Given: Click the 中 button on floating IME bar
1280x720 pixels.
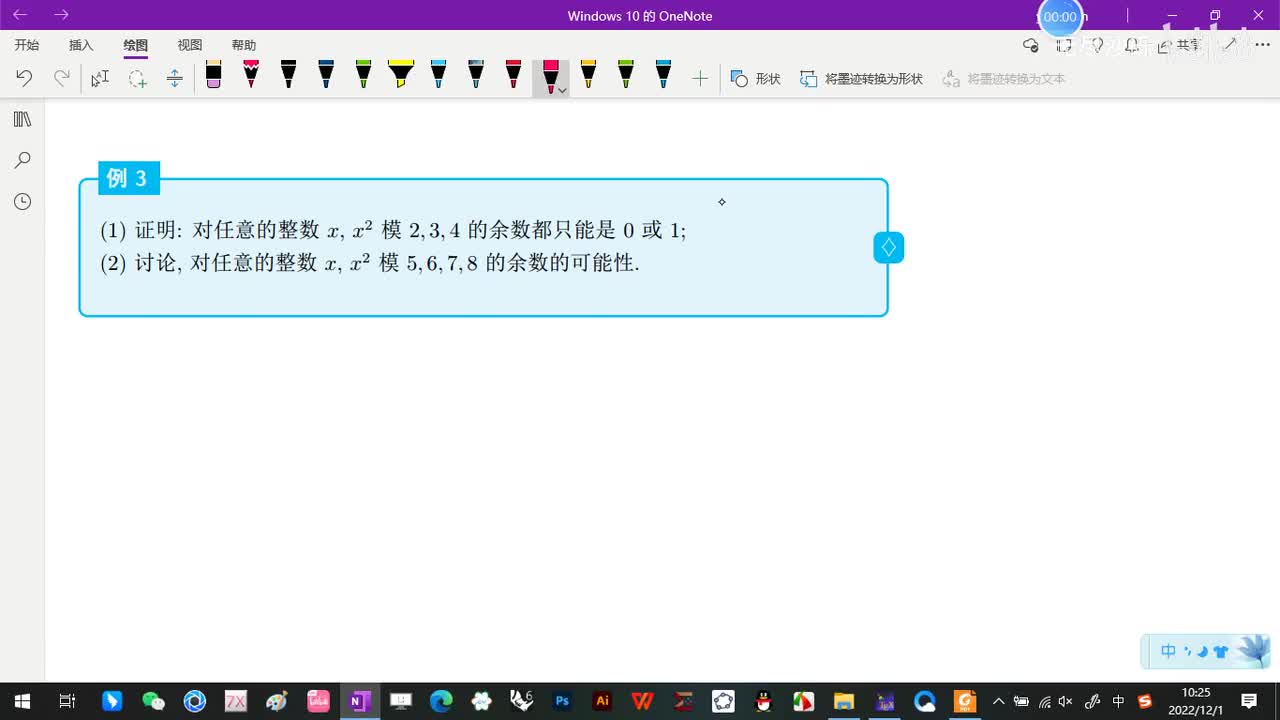Looking at the screenshot, I should coord(1168,652).
